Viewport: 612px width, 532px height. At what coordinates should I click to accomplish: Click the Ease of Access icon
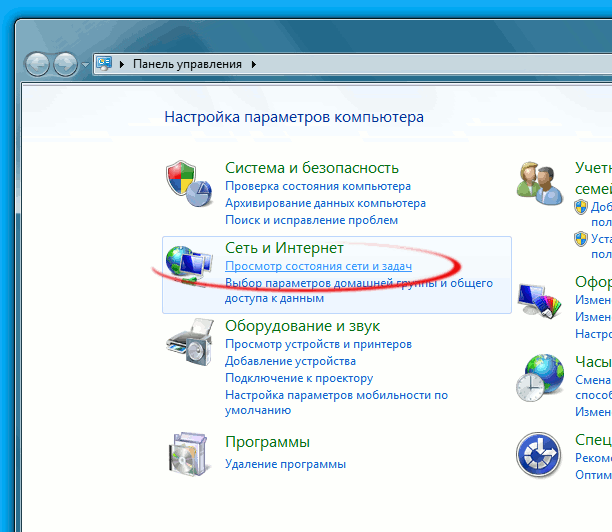(540, 456)
